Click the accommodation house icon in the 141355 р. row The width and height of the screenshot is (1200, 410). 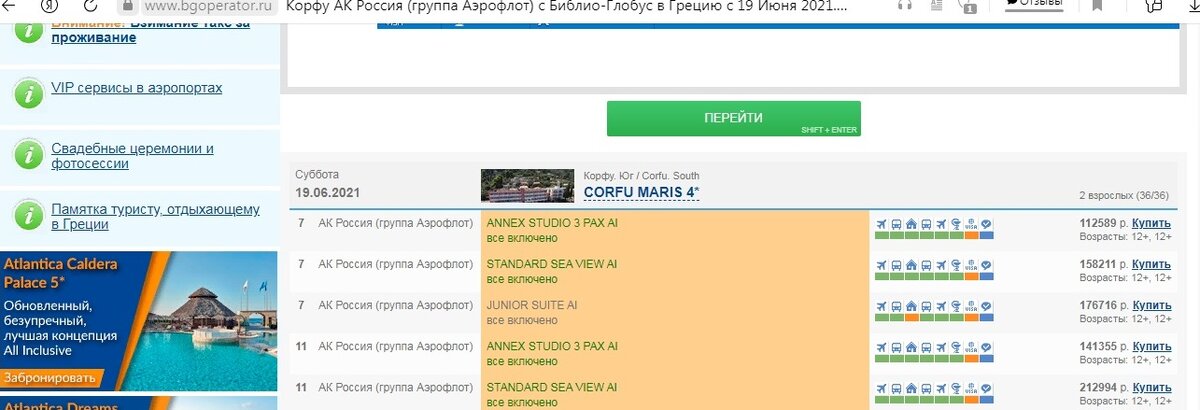[x=912, y=347]
